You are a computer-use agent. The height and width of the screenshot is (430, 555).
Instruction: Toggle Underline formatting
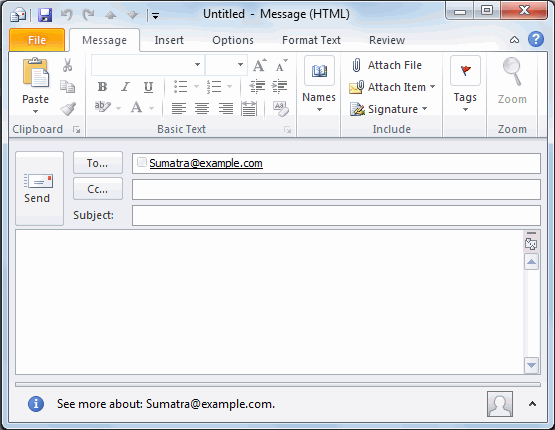pos(148,87)
